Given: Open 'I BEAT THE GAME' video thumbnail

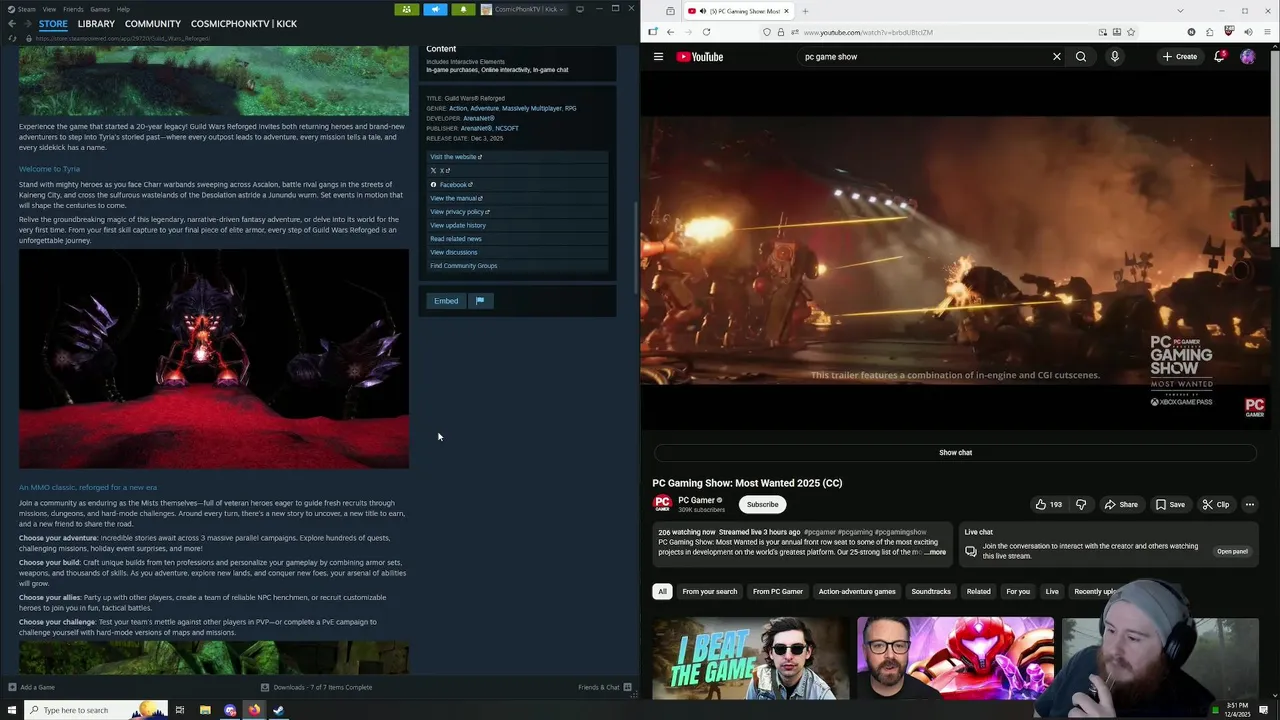Looking at the screenshot, I should pos(751,658).
